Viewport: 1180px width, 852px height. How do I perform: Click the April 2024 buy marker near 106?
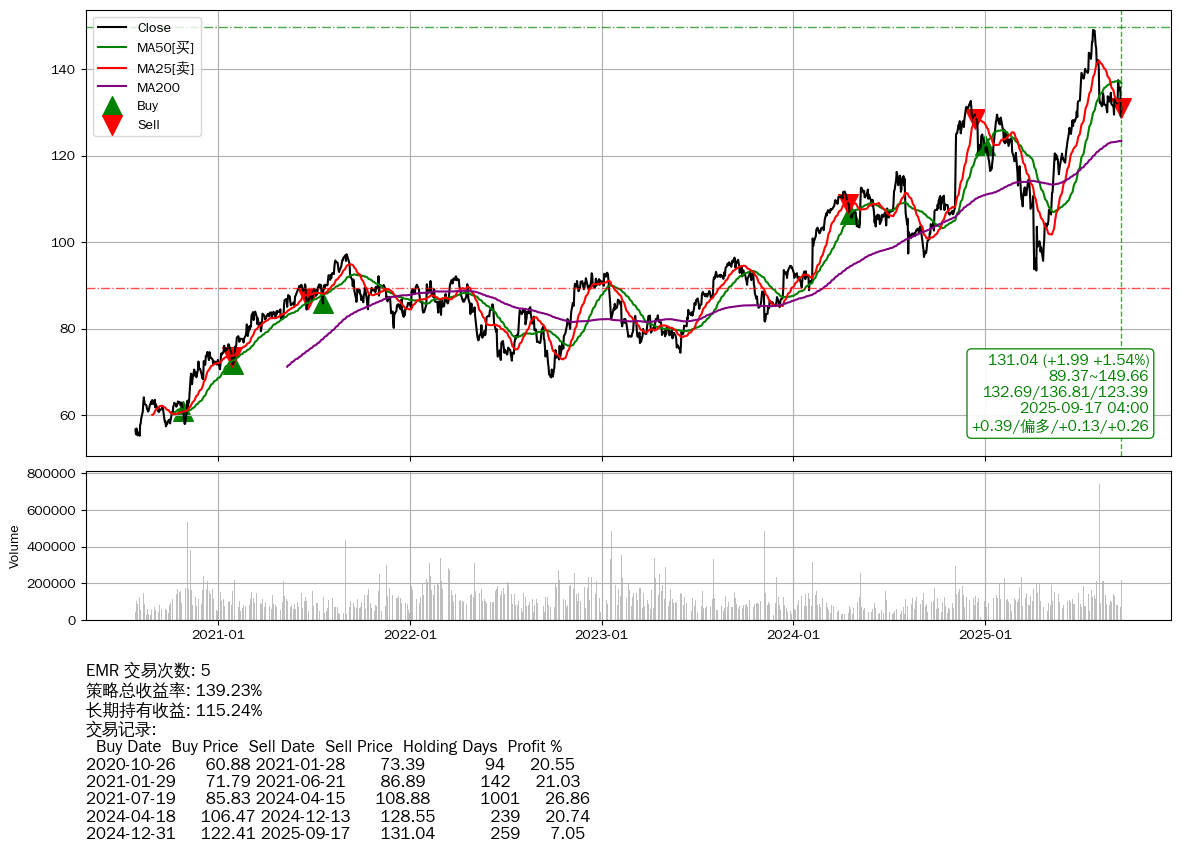849,213
